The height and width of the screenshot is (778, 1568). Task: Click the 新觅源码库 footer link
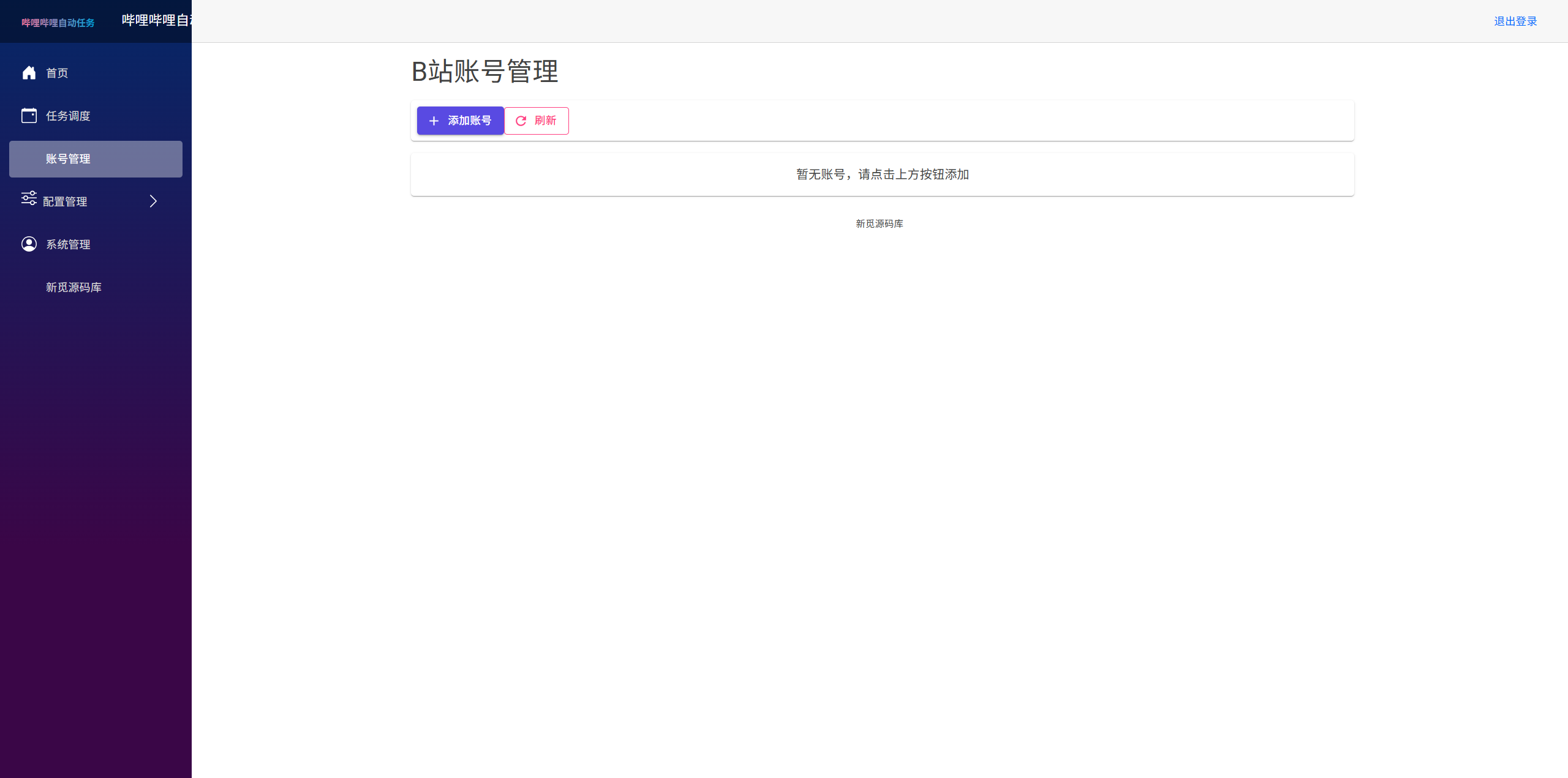(x=879, y=223)
